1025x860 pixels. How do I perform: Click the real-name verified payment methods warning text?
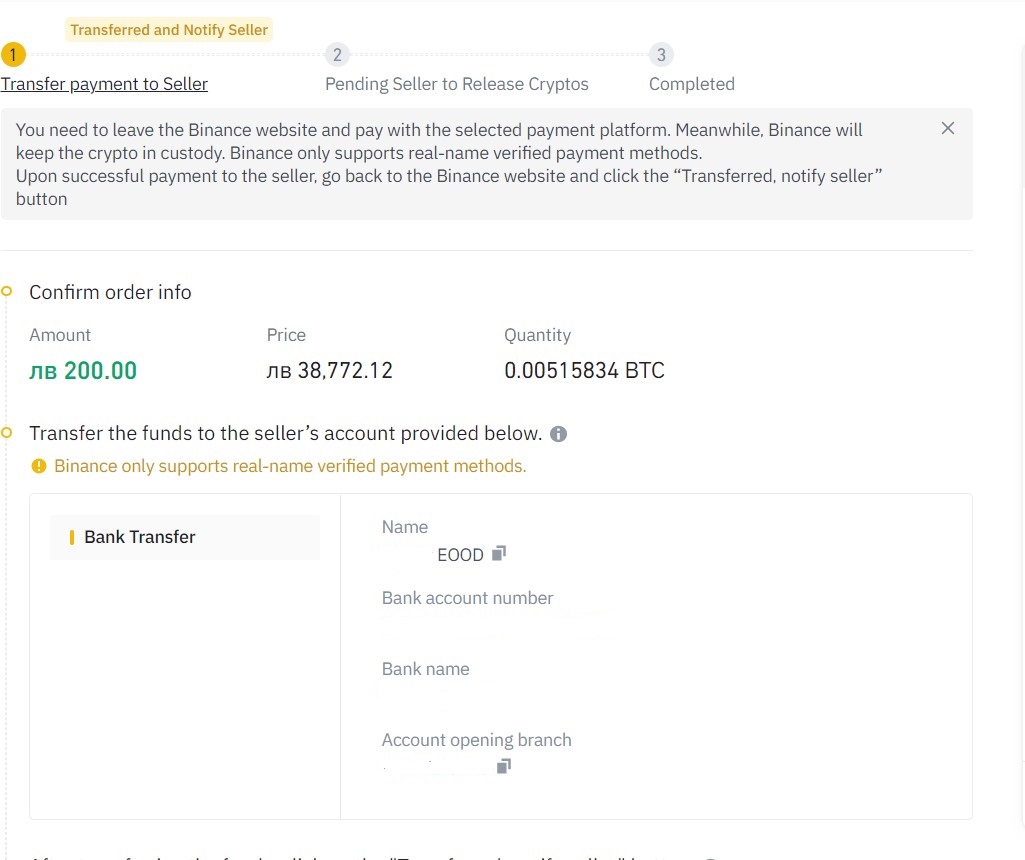click(290, 466)
